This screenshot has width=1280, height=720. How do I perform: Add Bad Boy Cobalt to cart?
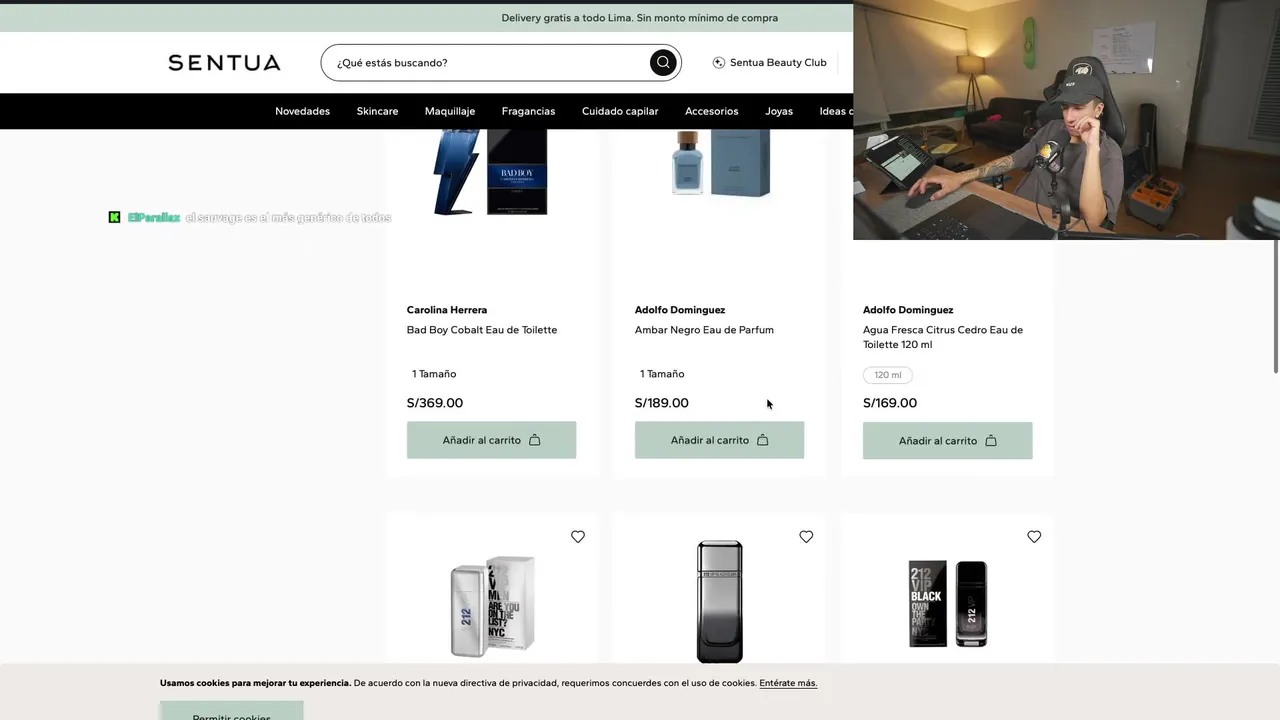(x=491, y=440)
